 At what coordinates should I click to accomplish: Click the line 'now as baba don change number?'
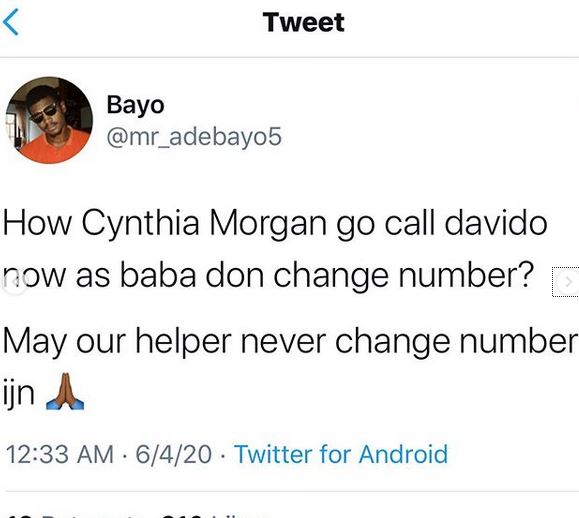pyautogui.click(x=268, y=276)
